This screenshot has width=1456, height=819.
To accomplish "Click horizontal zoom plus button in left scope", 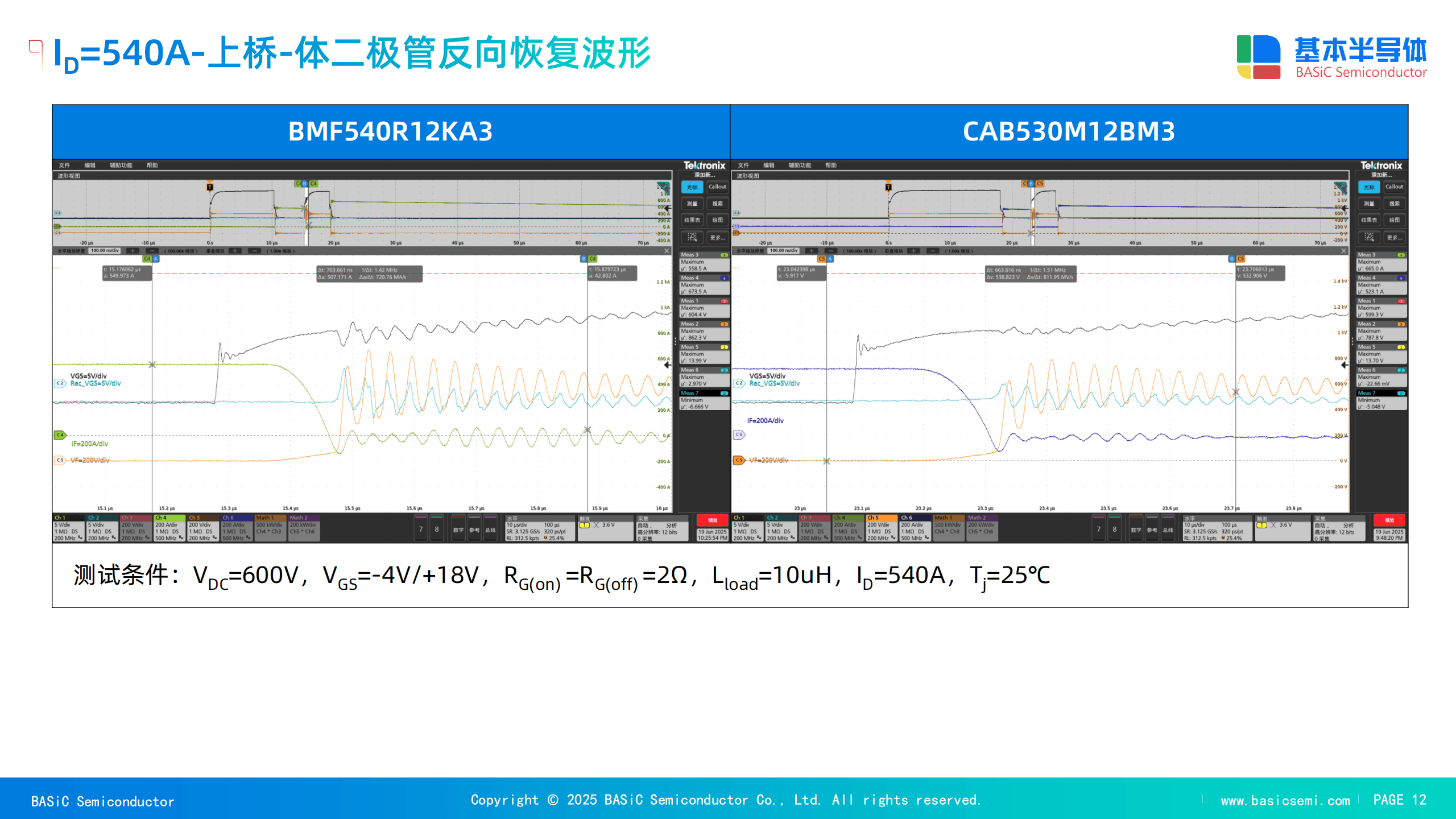I will click(133, 251).
